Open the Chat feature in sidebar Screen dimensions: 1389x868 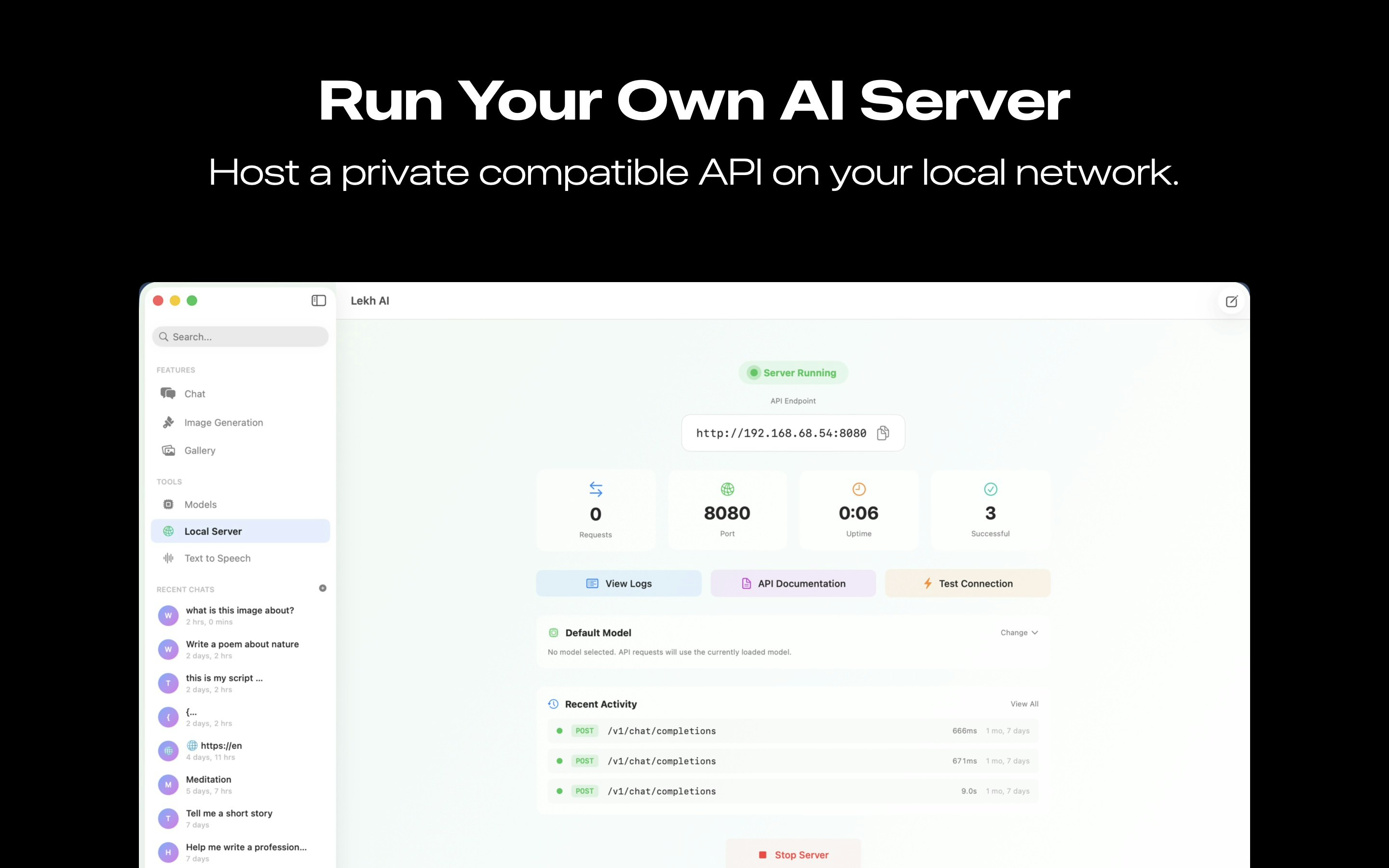[x=194, y=394]
